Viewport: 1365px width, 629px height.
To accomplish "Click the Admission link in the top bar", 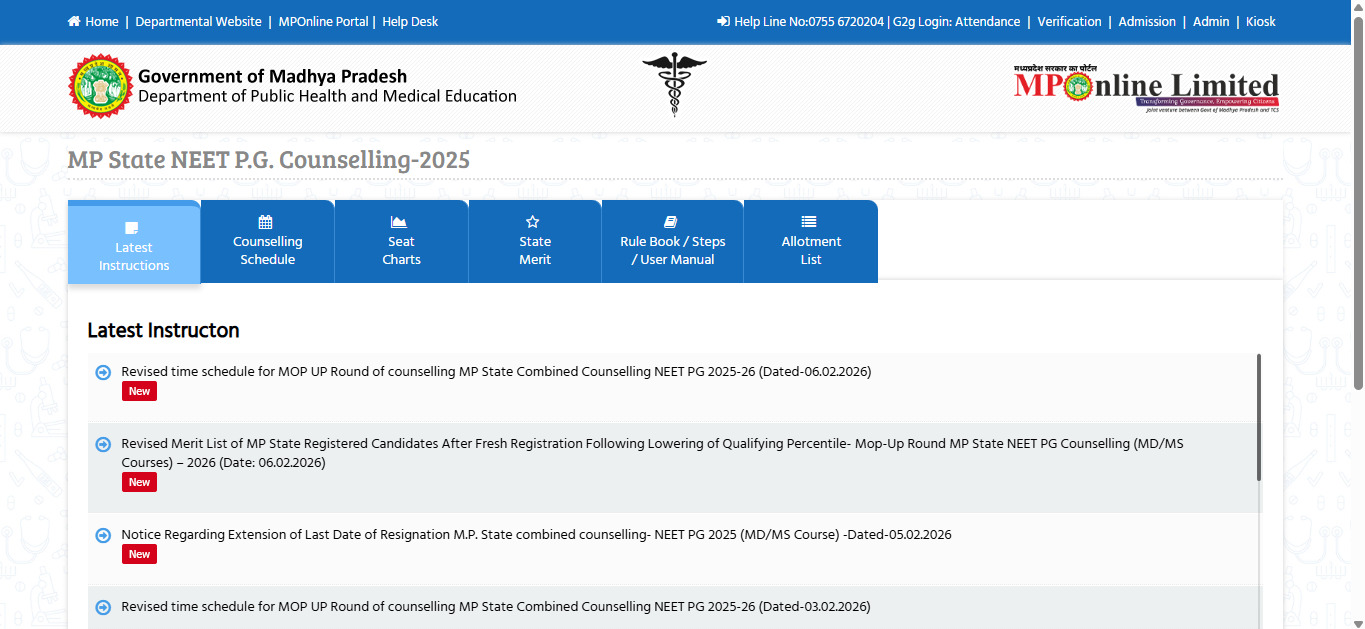I will coord(1147,20).
